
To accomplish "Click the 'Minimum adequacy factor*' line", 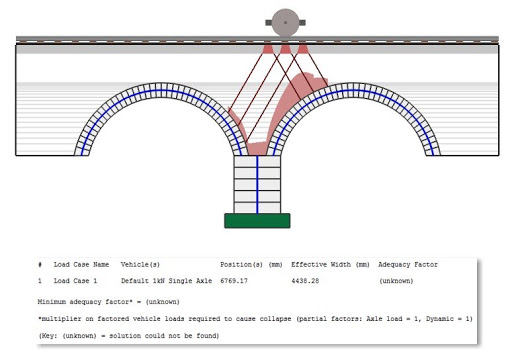I will click(x=109, y=302).
